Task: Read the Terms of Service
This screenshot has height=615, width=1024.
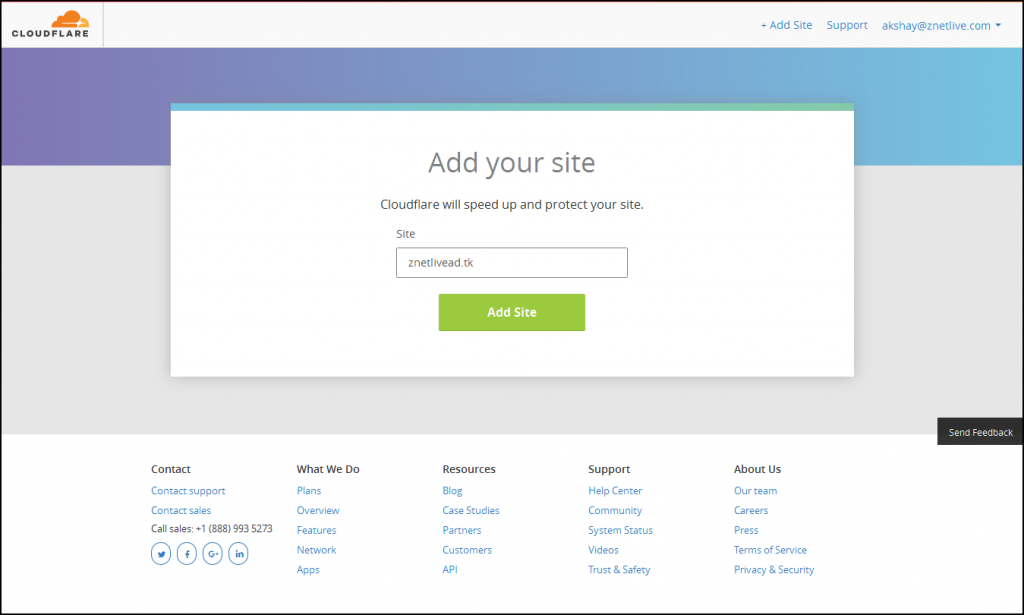Action: click(770, 549)
